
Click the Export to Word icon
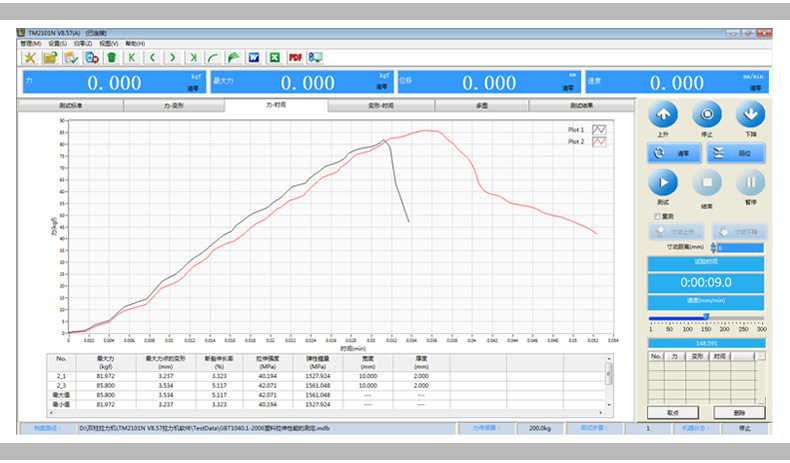click(x=254, y=57)
